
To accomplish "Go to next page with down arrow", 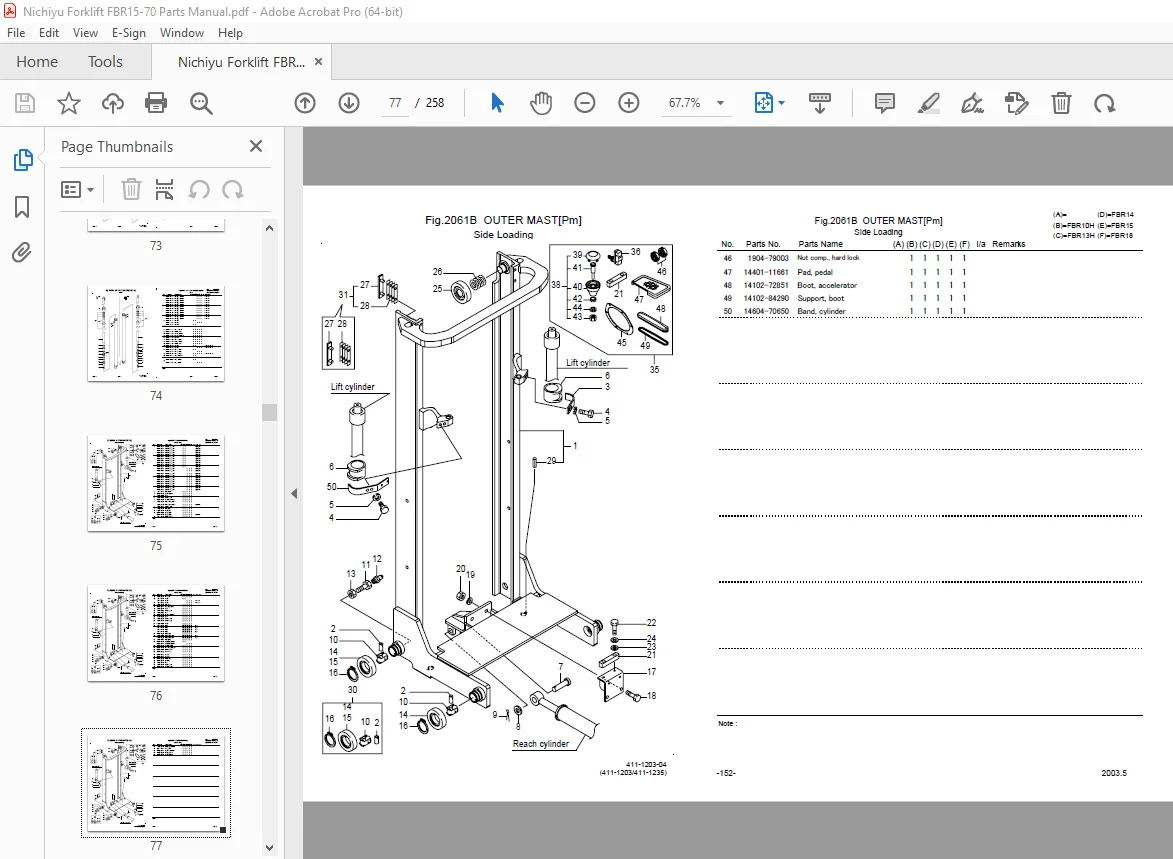I will [x=349, y=103].
